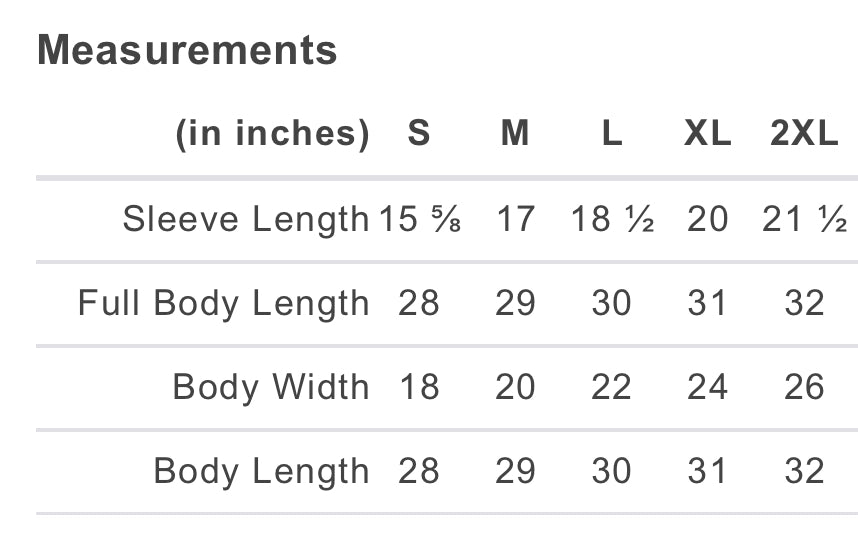The image size is (858, 552).
Task: Click Body Width value 18 for S
Action: pos(419,387)
